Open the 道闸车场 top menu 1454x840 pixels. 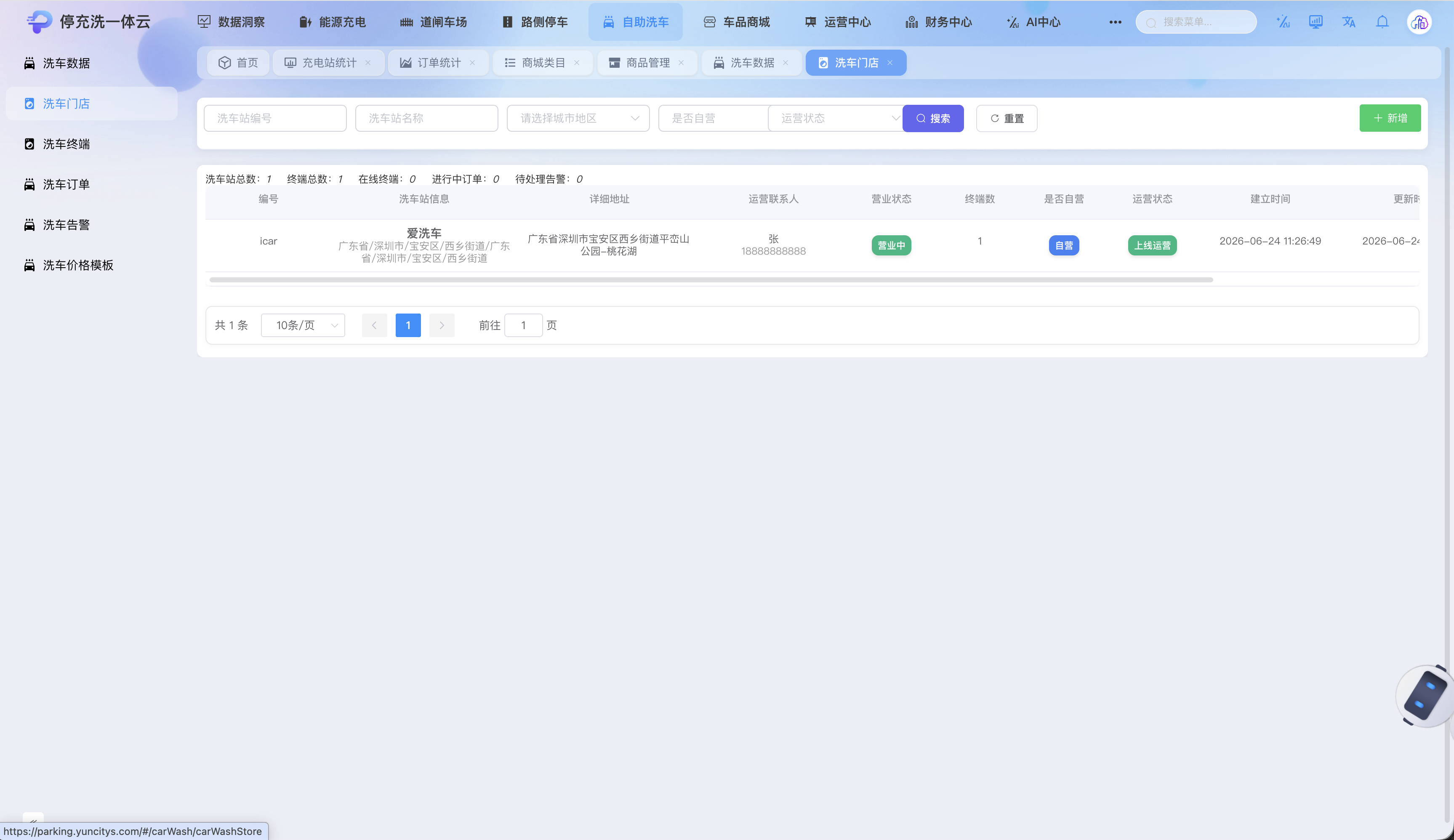[433, 22]
